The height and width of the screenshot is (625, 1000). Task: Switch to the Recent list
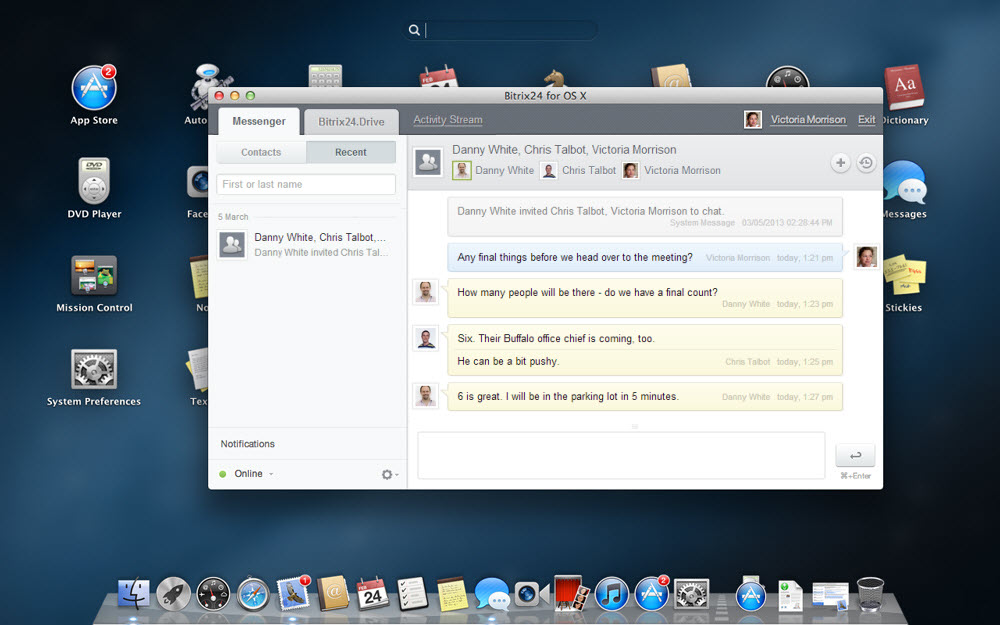coord(351,152)
